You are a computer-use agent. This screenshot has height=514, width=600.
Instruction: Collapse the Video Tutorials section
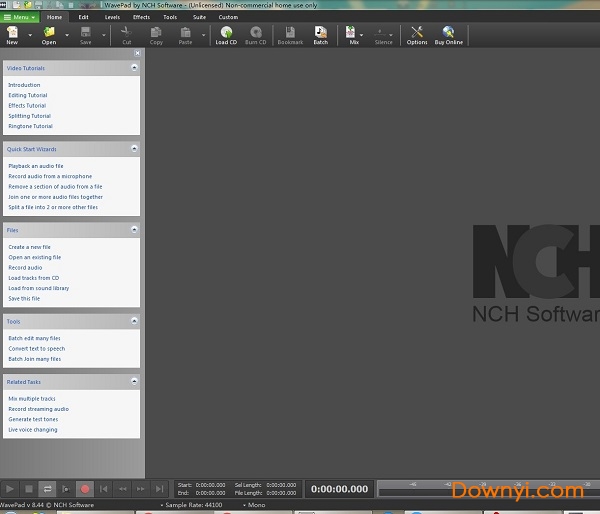(x=134, y=68)
